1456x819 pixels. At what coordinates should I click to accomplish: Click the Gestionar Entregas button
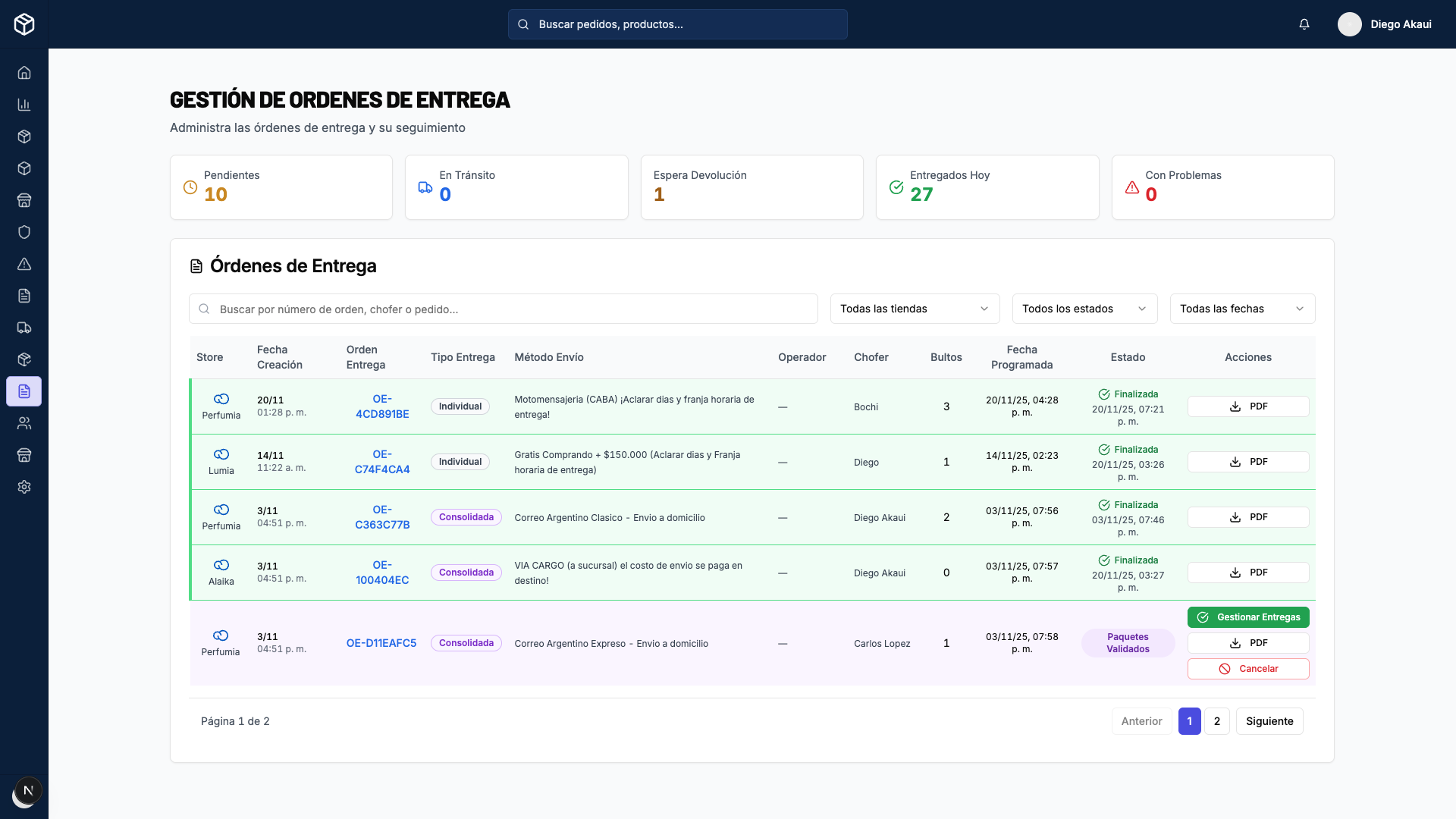click(x=1248, y=617)
